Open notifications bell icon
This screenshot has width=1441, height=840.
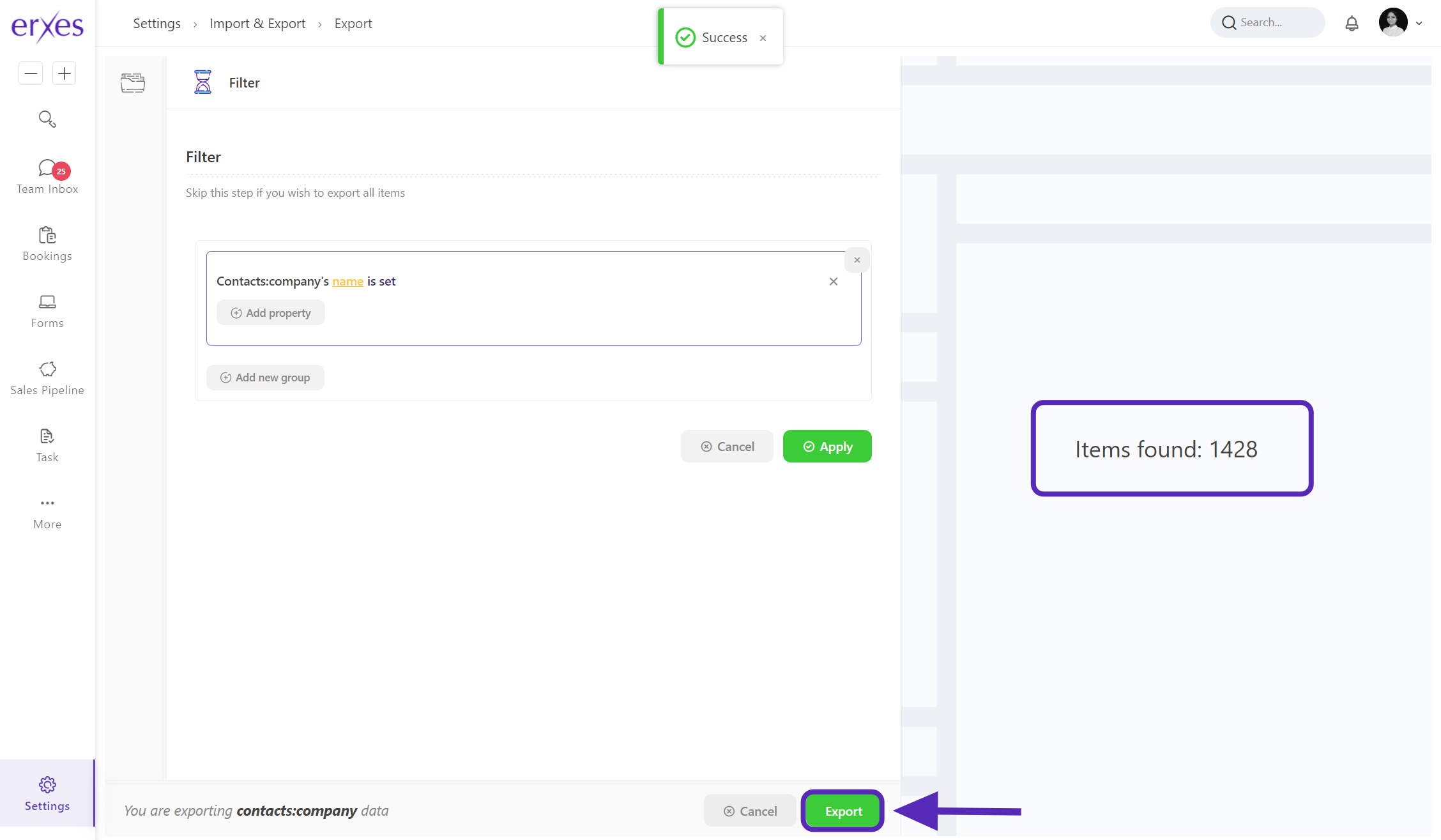click(1352, 24)
